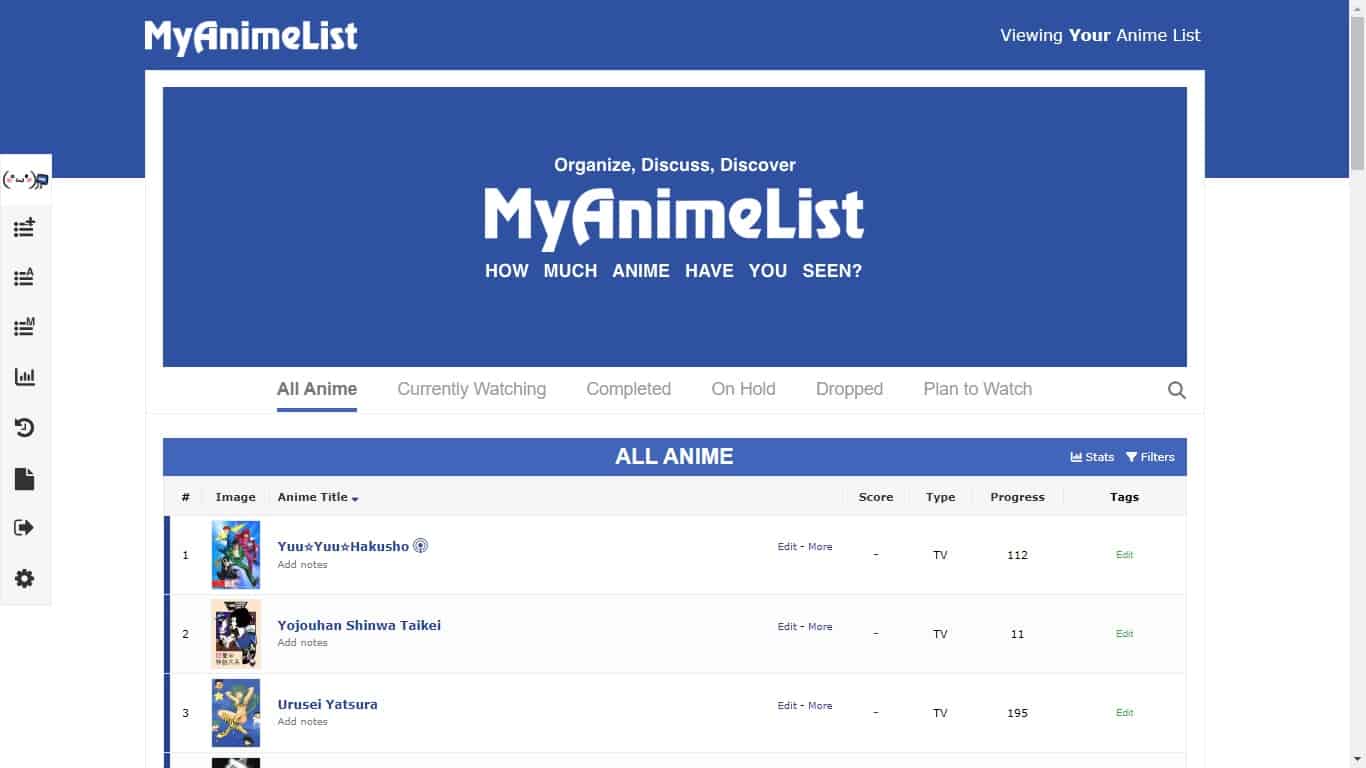
Task: Edit tags for Urusei Yatsura
Action: (x=1124, y=712)
